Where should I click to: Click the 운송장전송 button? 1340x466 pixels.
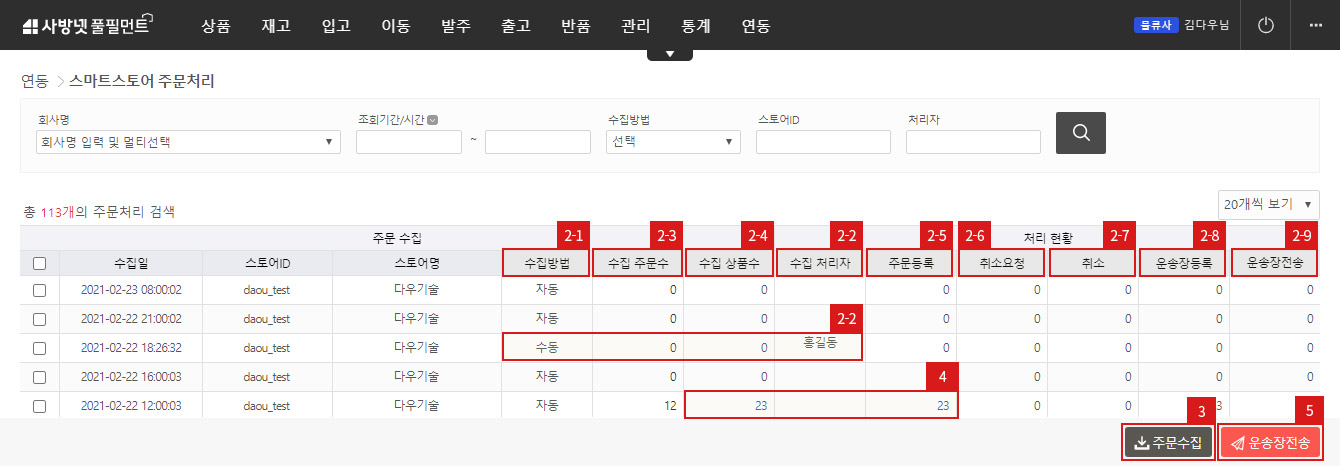point(1270,442)
